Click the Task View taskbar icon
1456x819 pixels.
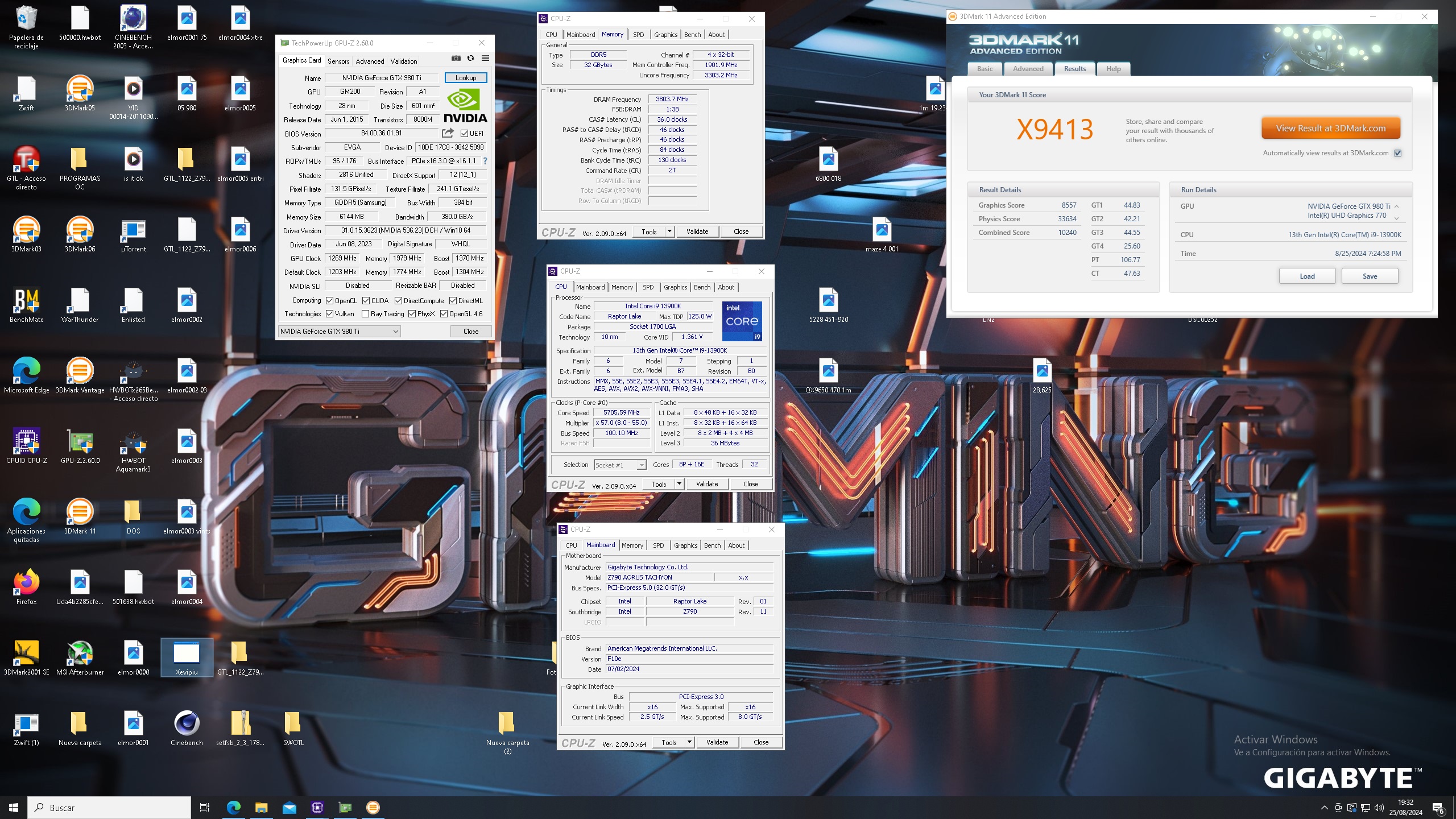pyautogui.click(x=205, y=808)
